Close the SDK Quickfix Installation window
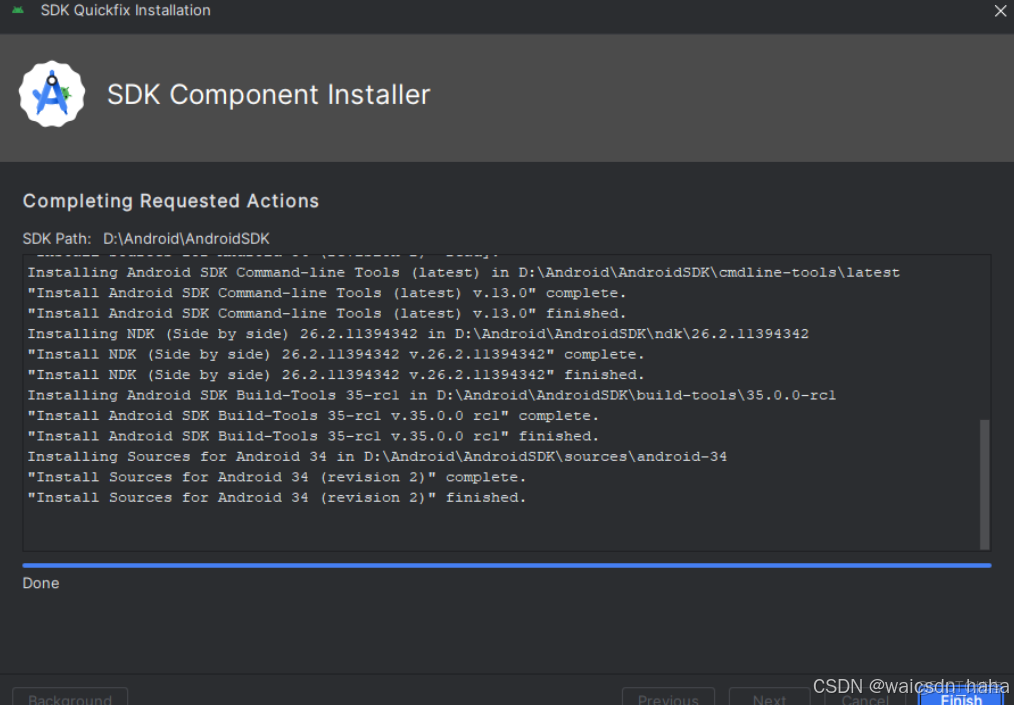The height and width of the screenshot is (705, 1014). click(999, 11)
